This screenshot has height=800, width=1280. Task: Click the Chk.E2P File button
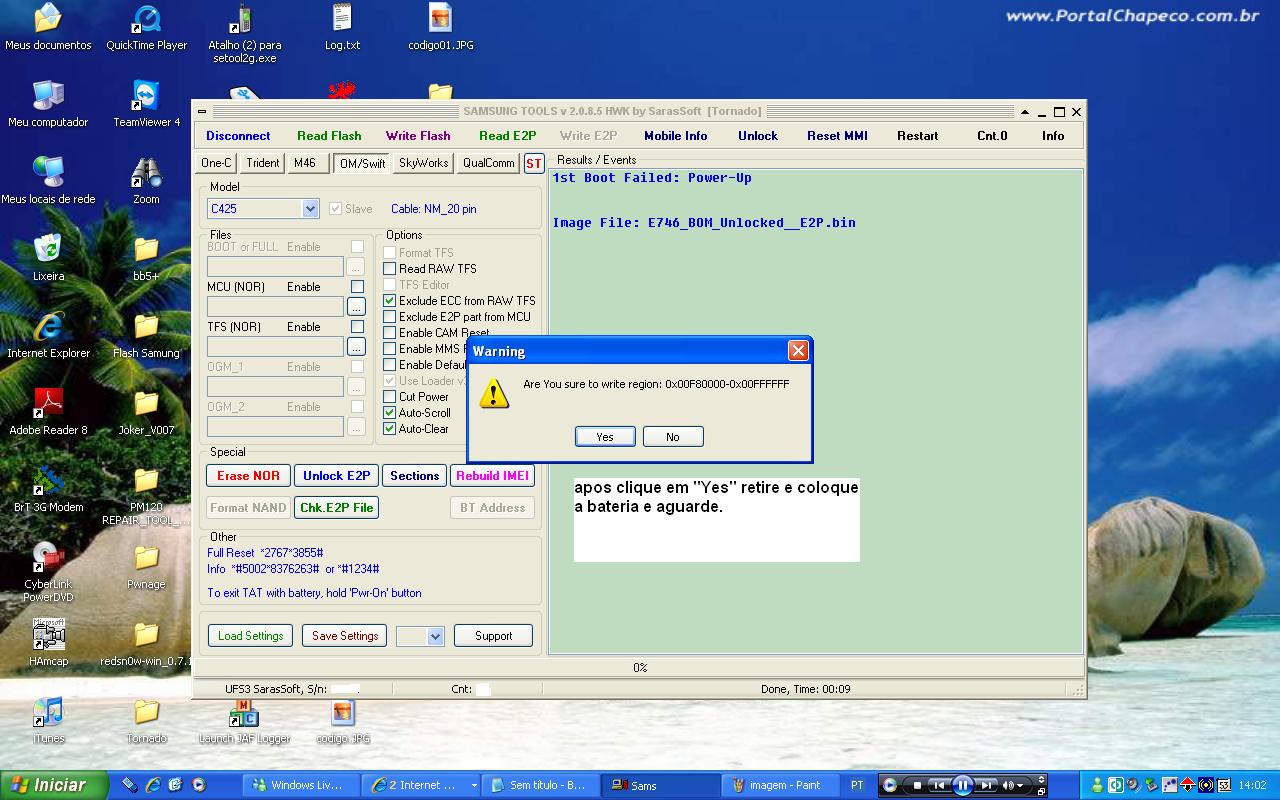[337, 508]
